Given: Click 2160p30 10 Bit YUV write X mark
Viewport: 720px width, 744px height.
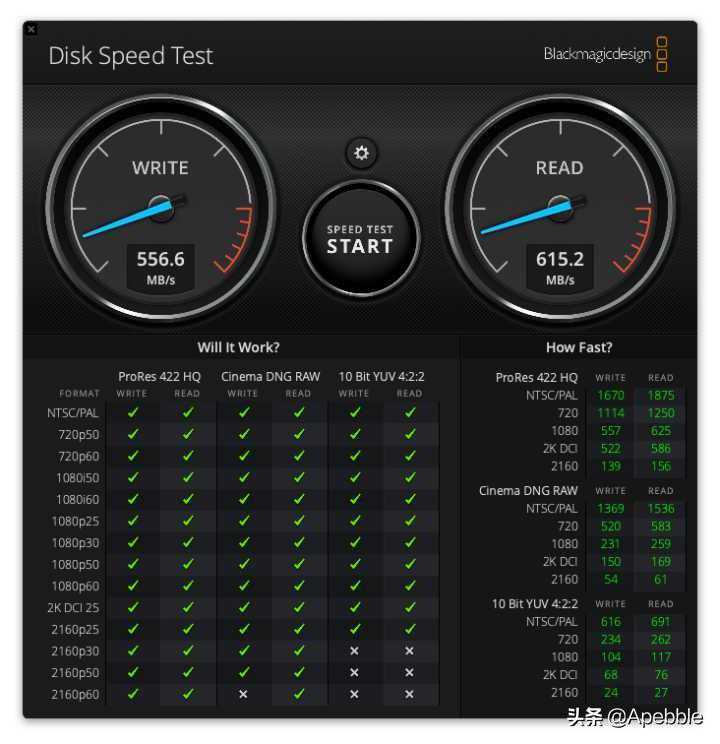Looking at the screenshot, I should click(x=354, y=651).
